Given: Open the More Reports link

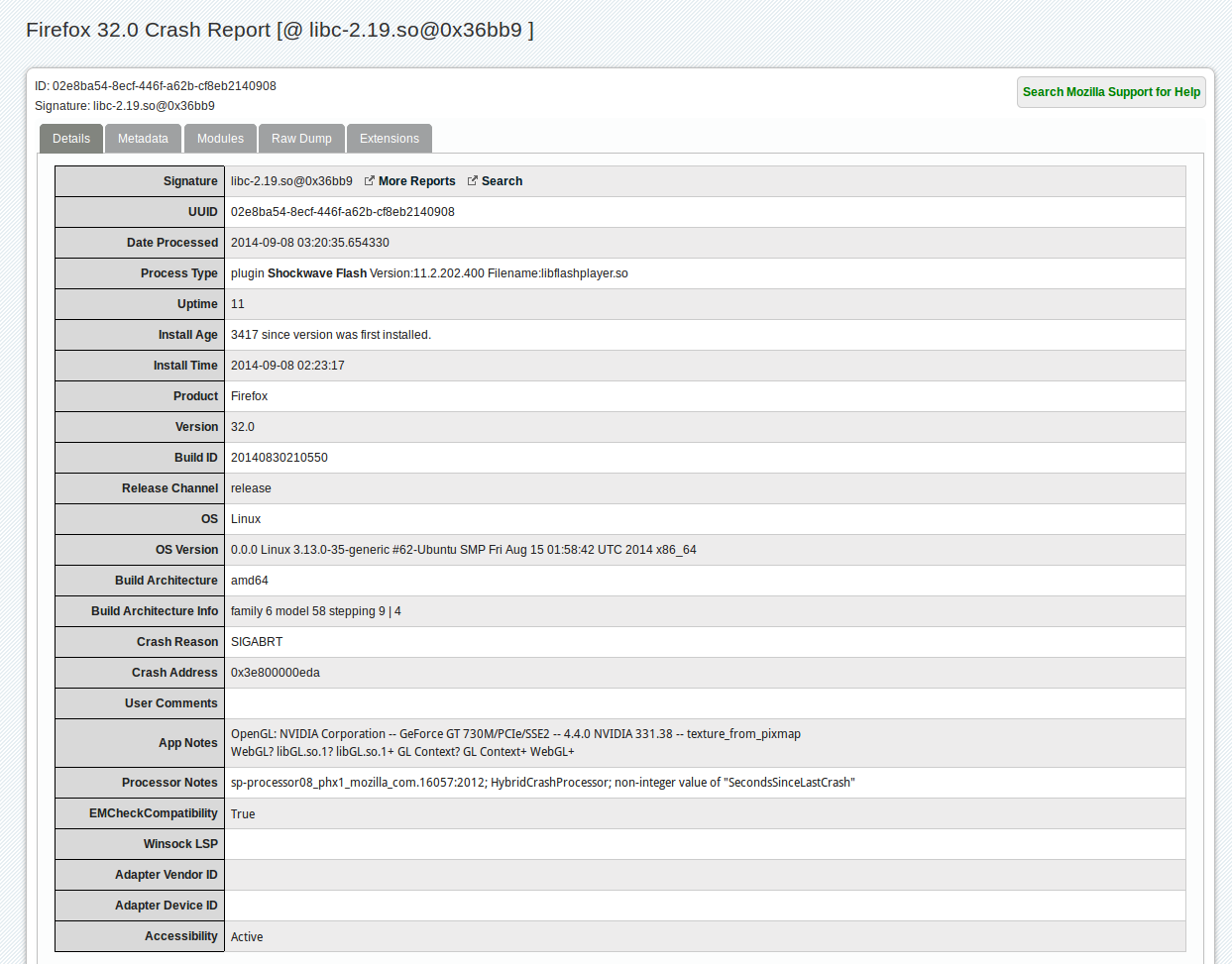Looking at the screenshot, I should (416, 181).
